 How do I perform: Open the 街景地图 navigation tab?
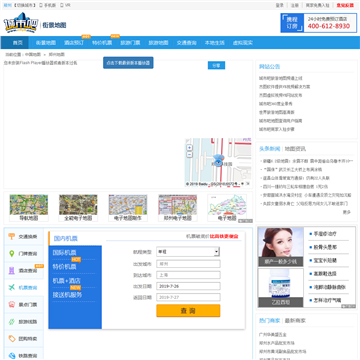click(46, 43)
